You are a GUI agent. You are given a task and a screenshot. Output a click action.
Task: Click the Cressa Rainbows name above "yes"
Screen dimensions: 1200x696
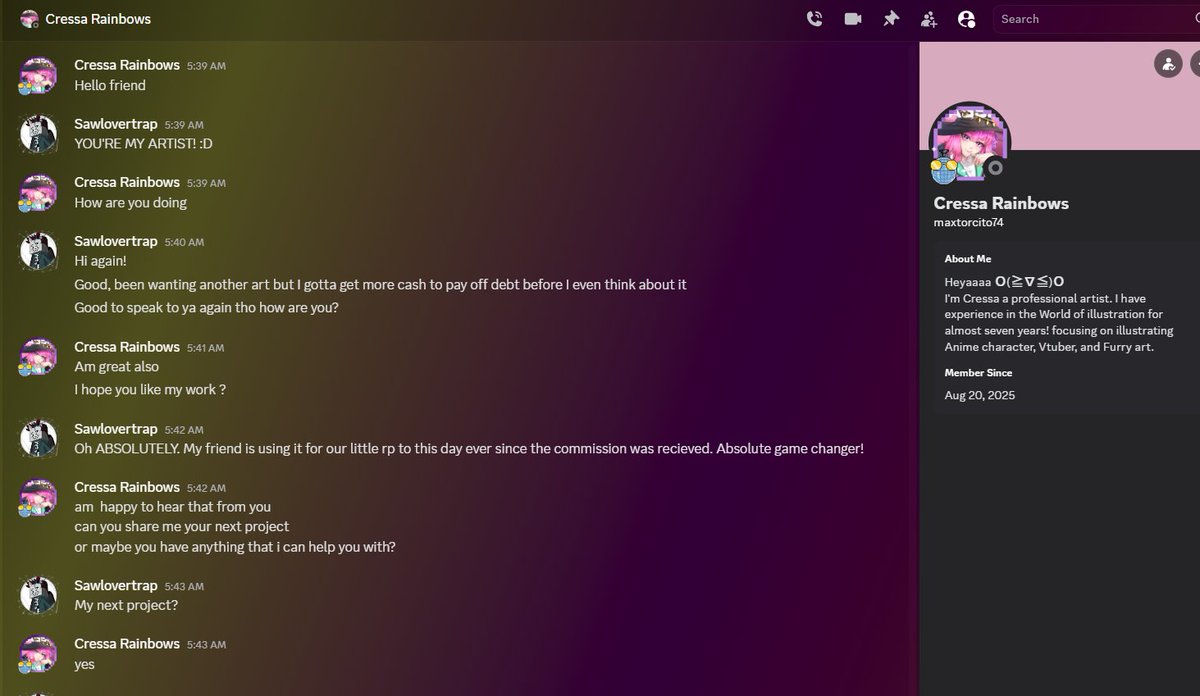pyautogui.click(x=127, y=643)
